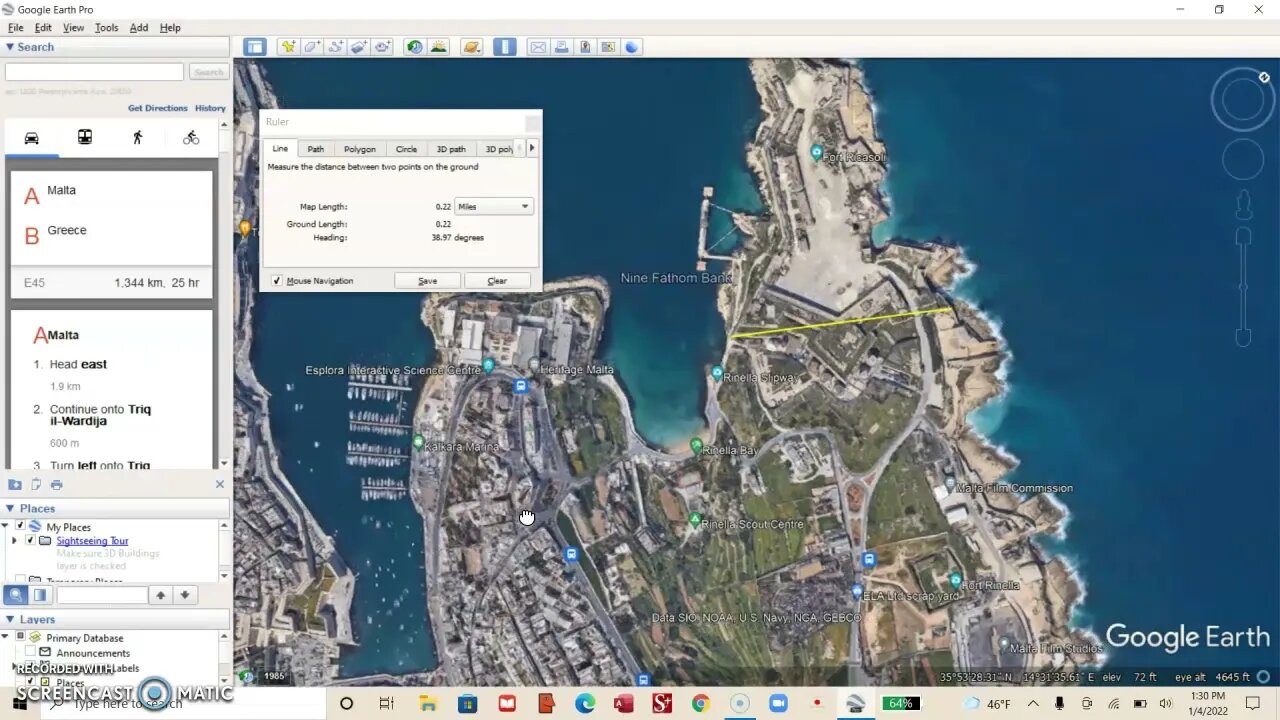Select the bicycle directions mode icon
The image size is (1280, 720).
pyautogui.click(x=191, y=138)
